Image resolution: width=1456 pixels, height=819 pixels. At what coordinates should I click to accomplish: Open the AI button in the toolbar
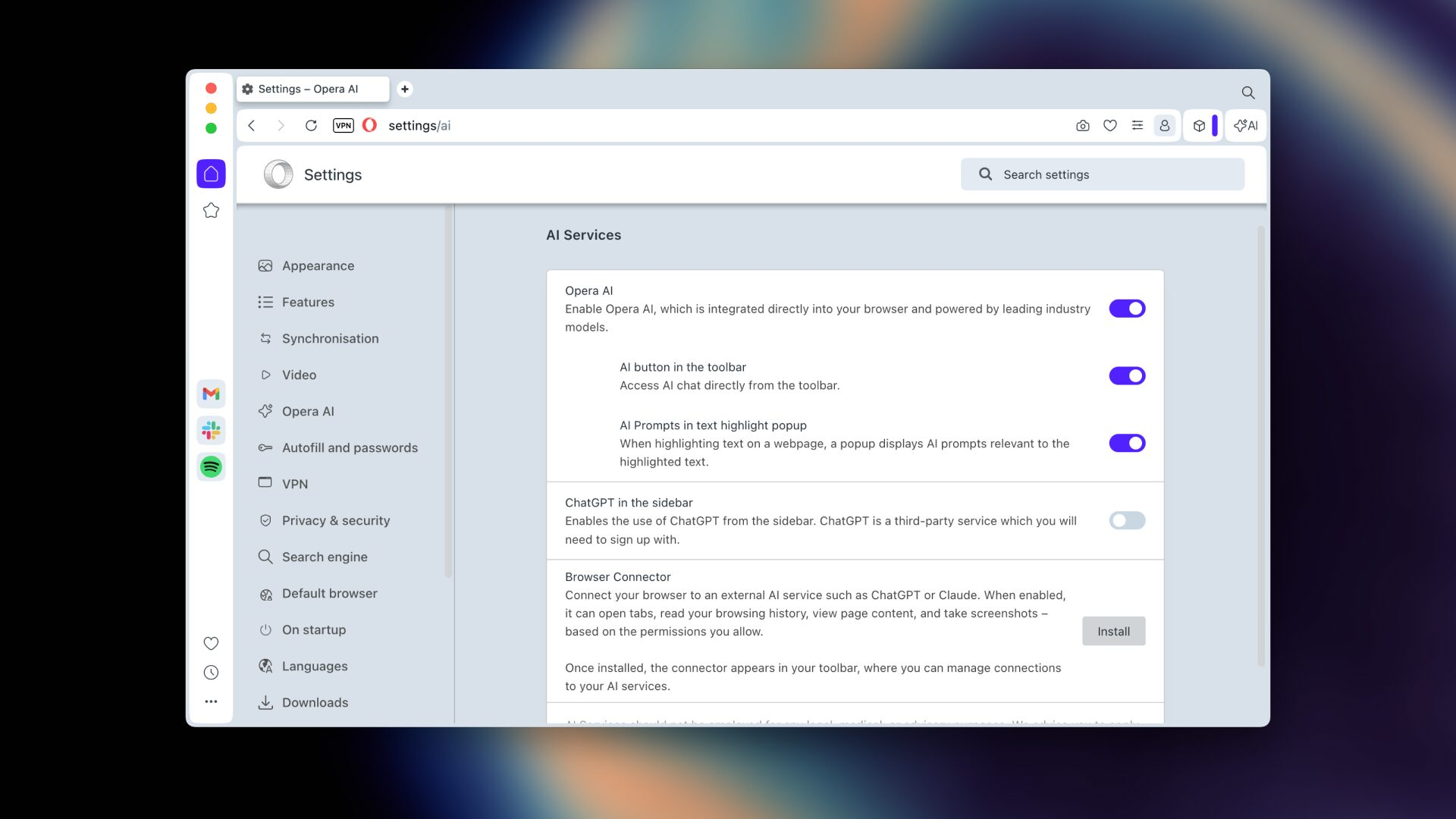tap(1246, 125)
